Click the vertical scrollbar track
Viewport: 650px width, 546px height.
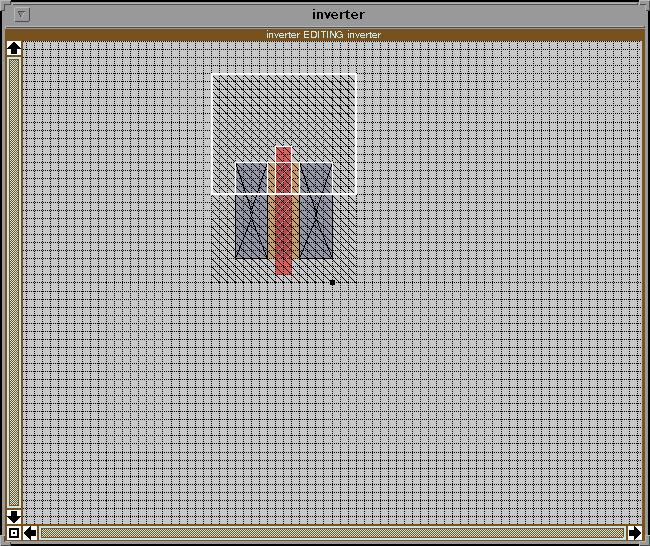point(14,282)
